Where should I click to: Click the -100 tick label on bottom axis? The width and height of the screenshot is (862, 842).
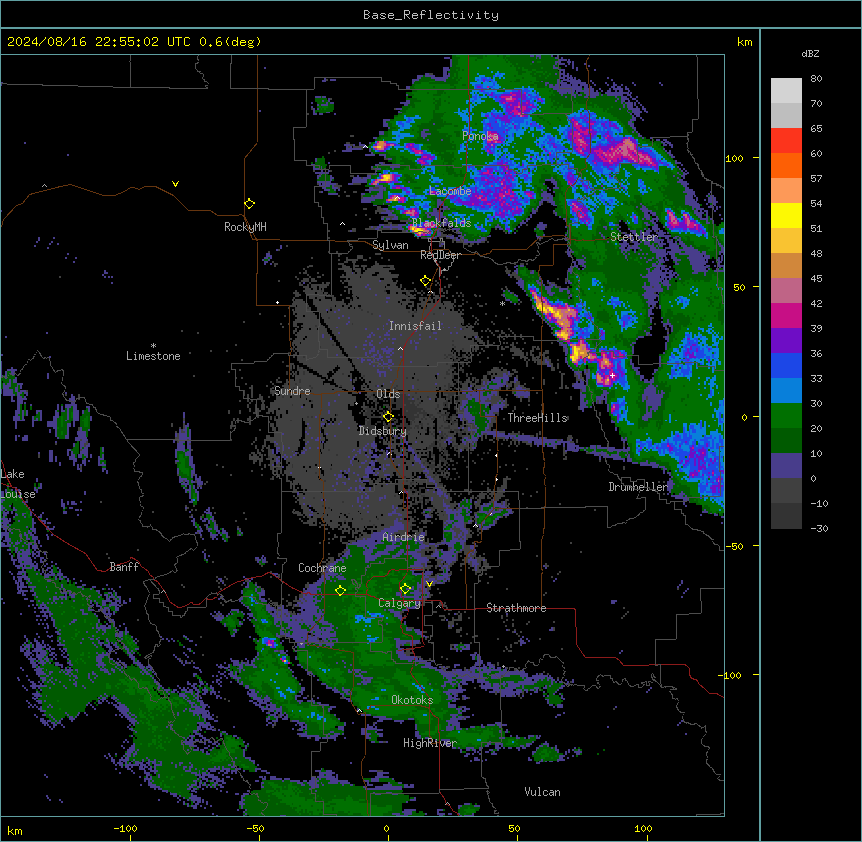(125, 828)
